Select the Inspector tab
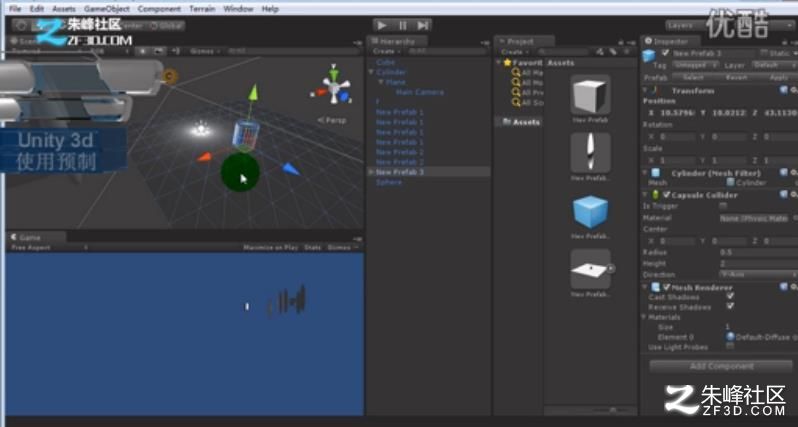 click(670, 41)
